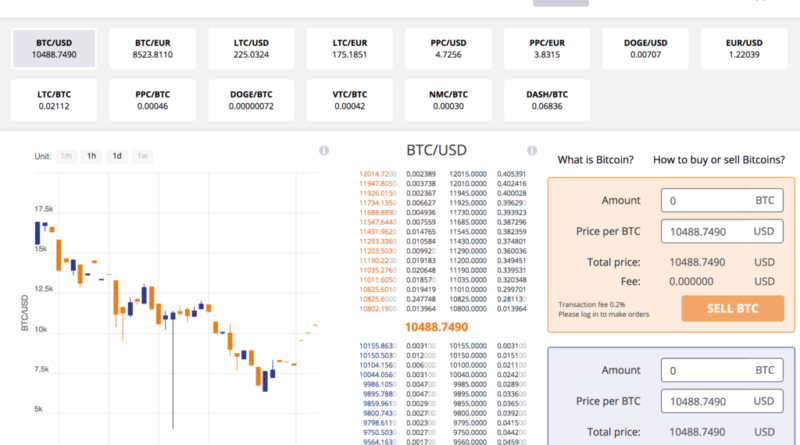Select the VTC/BTC market tile

[349, 100]
